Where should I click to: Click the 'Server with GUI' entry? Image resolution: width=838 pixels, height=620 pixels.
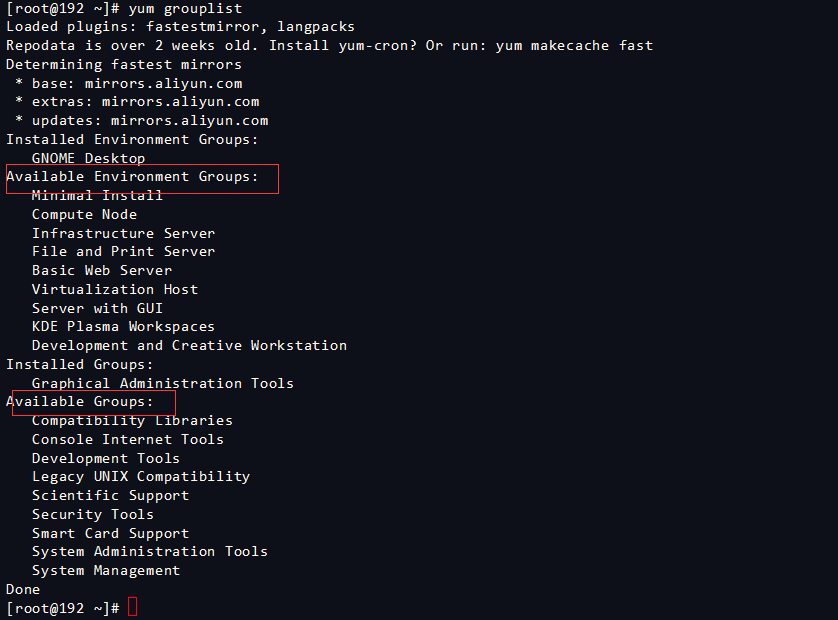coord(97,308)
